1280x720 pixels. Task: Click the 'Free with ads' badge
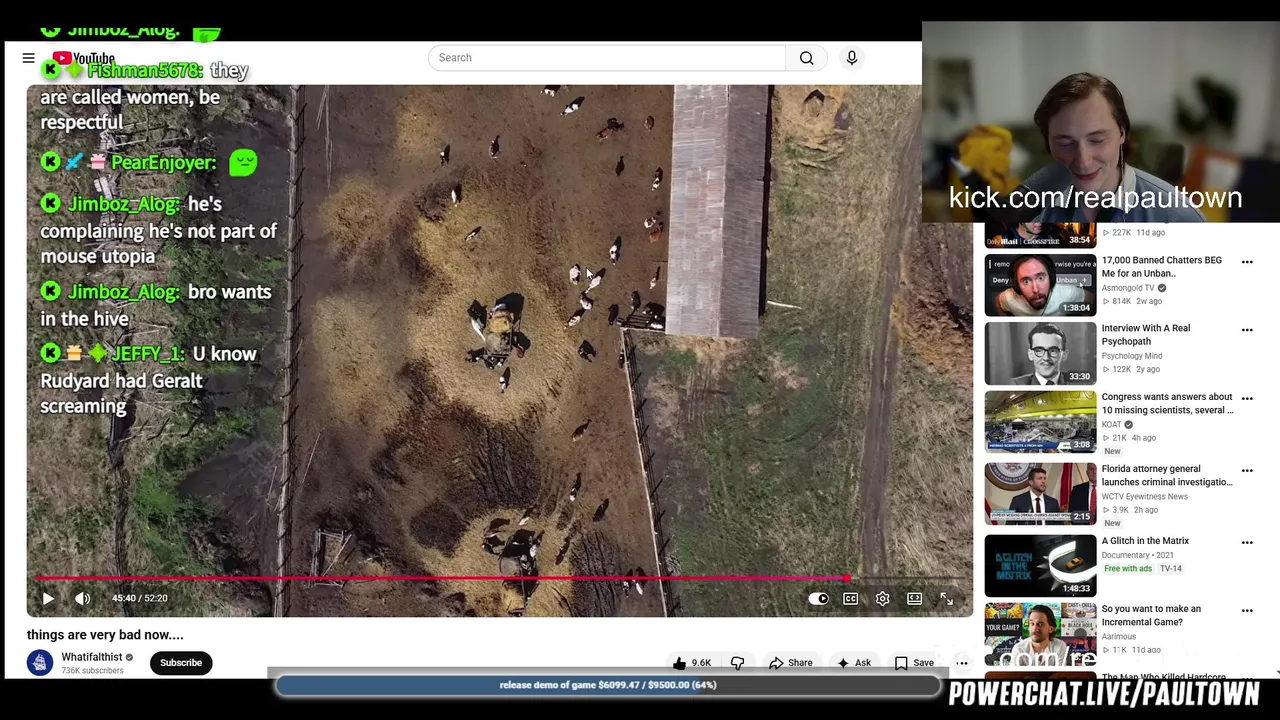pos(1128,568)
